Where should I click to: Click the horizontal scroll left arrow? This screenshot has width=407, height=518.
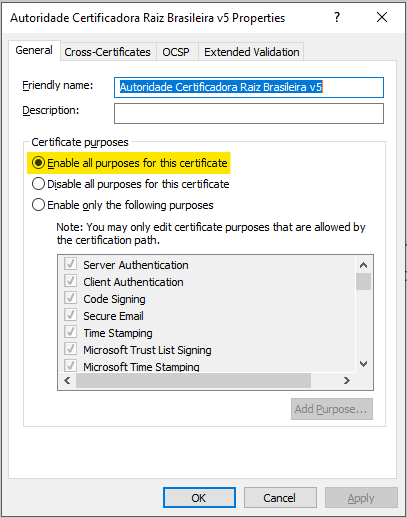click(67, 380)
